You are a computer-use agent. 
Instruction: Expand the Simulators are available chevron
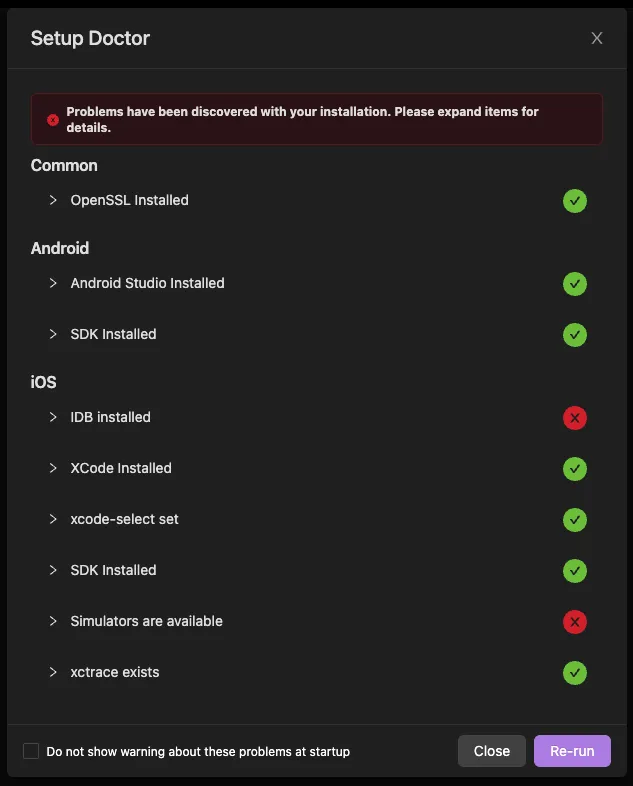click(53, 621)
